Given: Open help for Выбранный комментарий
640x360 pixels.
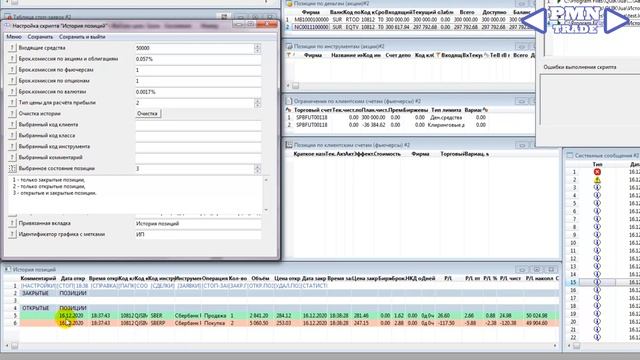Looking at the screenshot, I should (12, 158).
